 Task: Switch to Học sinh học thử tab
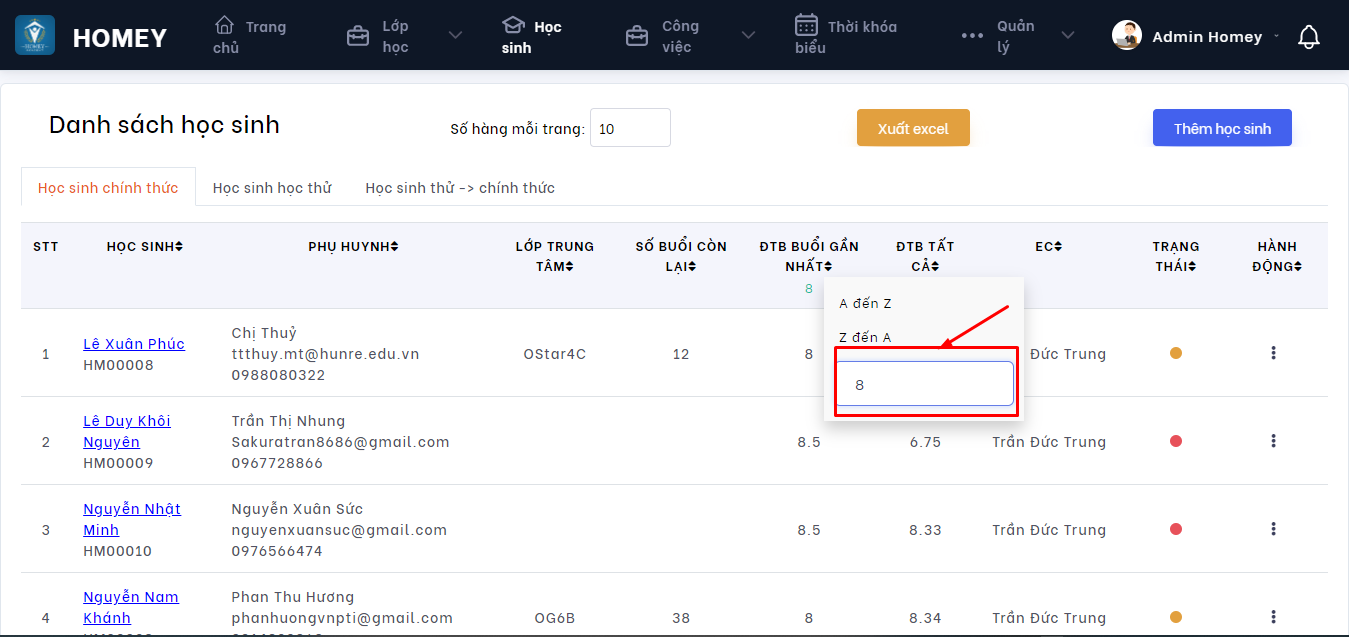click(272, 188)
